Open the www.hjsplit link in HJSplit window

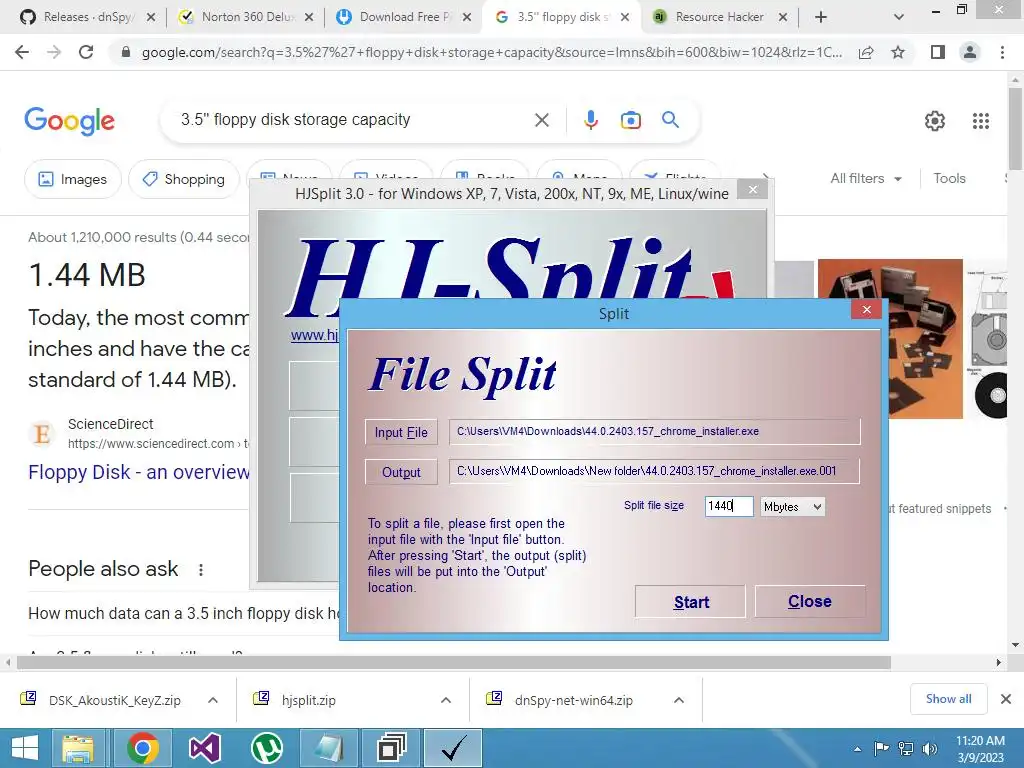coord(315,335)
